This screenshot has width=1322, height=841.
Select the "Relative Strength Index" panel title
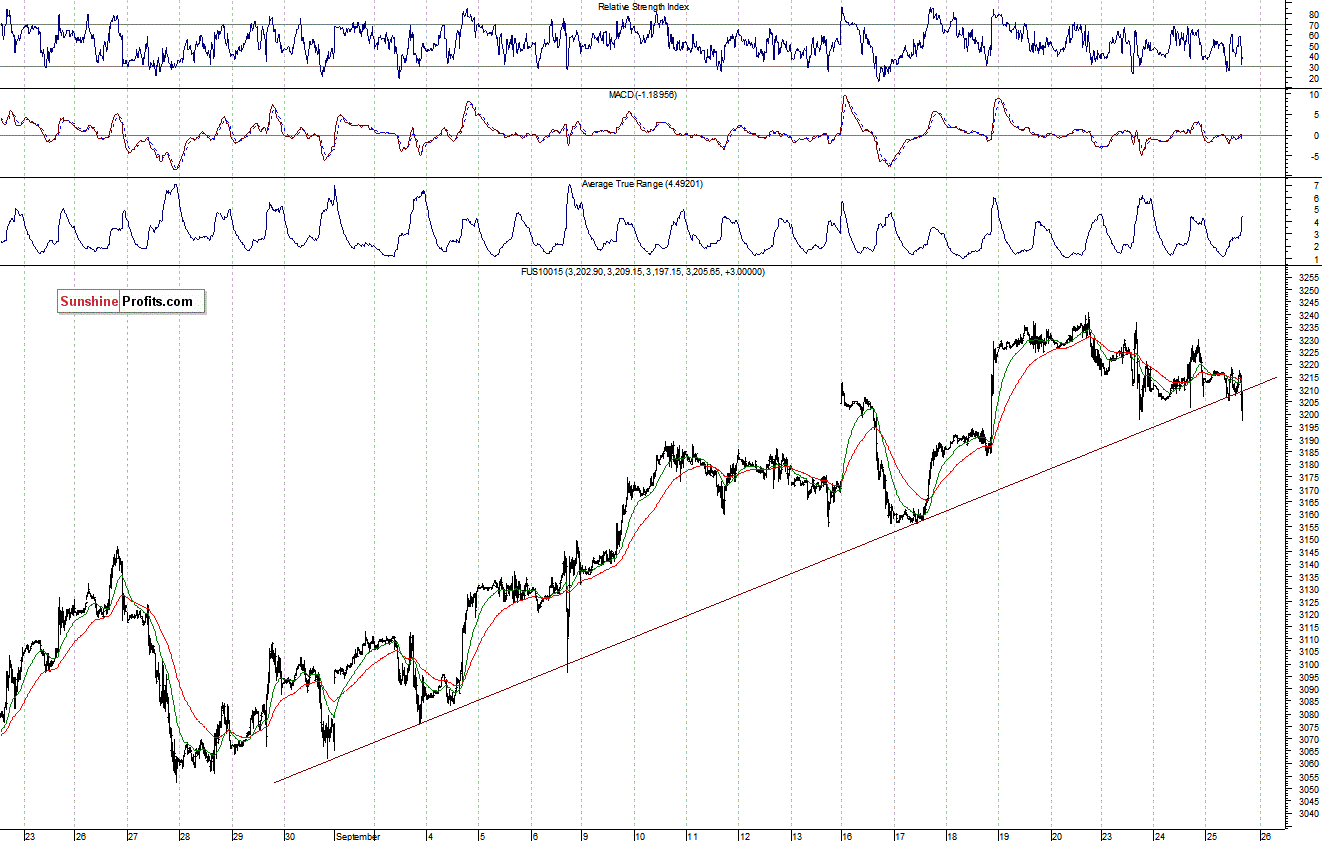click(643, 7)
